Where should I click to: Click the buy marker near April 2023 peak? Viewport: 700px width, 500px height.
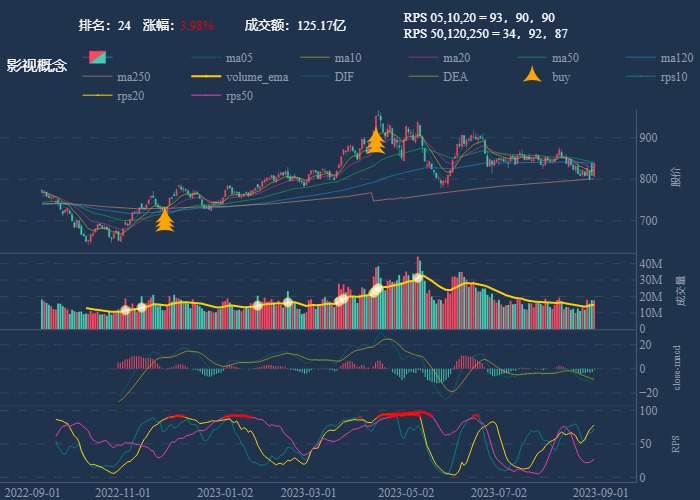pos(376,141)
